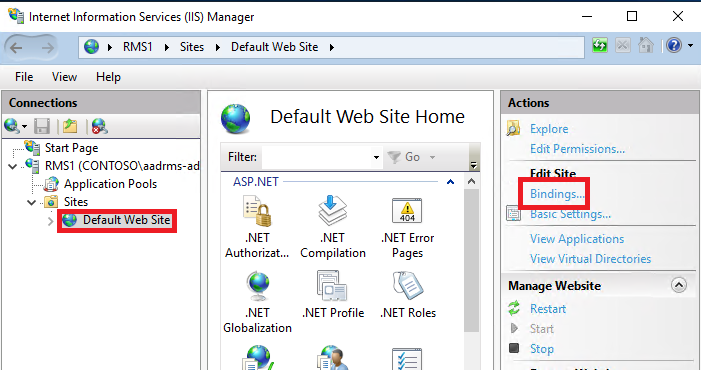Click the Back navigation arrow
The width and height of the screenshot is (701, 370).
point(16,47)
